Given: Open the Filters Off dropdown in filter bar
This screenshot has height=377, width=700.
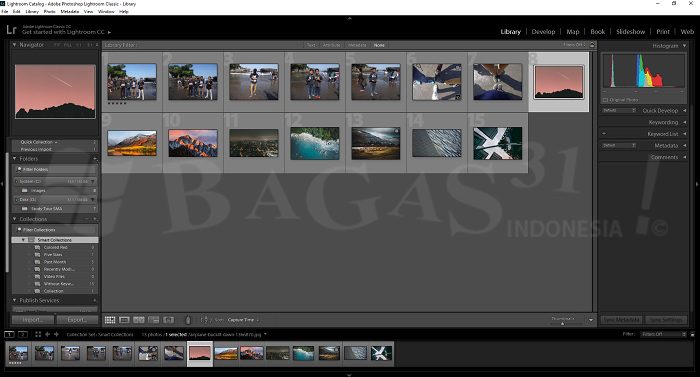Looking at the screenshot, I should click(x=575, y=45).
